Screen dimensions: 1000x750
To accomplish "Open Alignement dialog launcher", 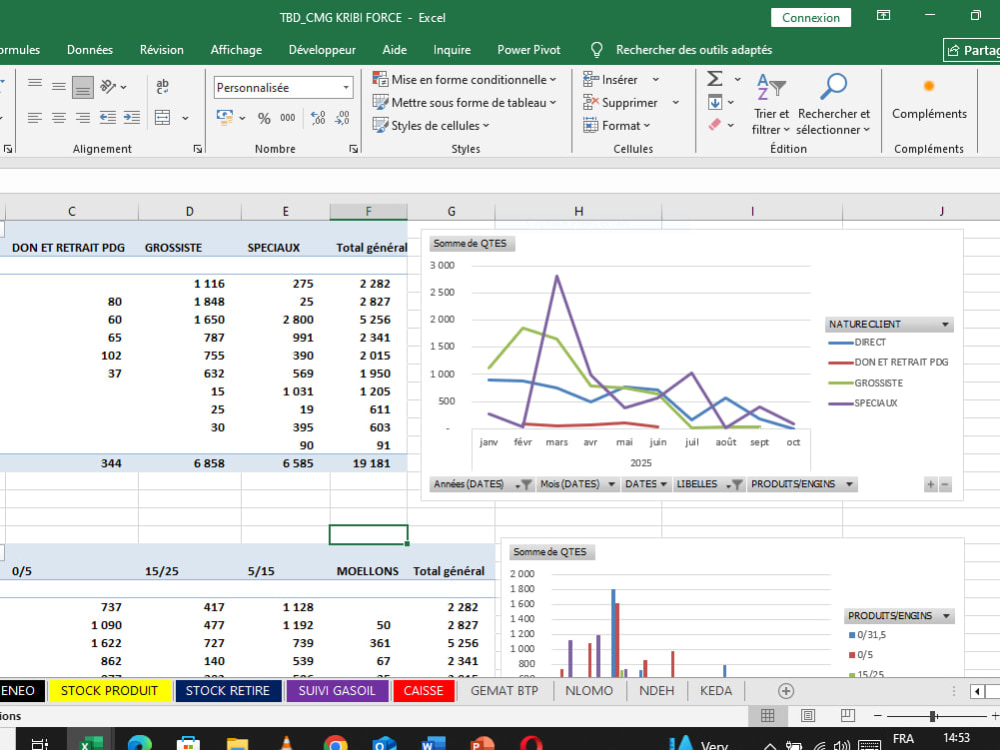I will 198,149.
